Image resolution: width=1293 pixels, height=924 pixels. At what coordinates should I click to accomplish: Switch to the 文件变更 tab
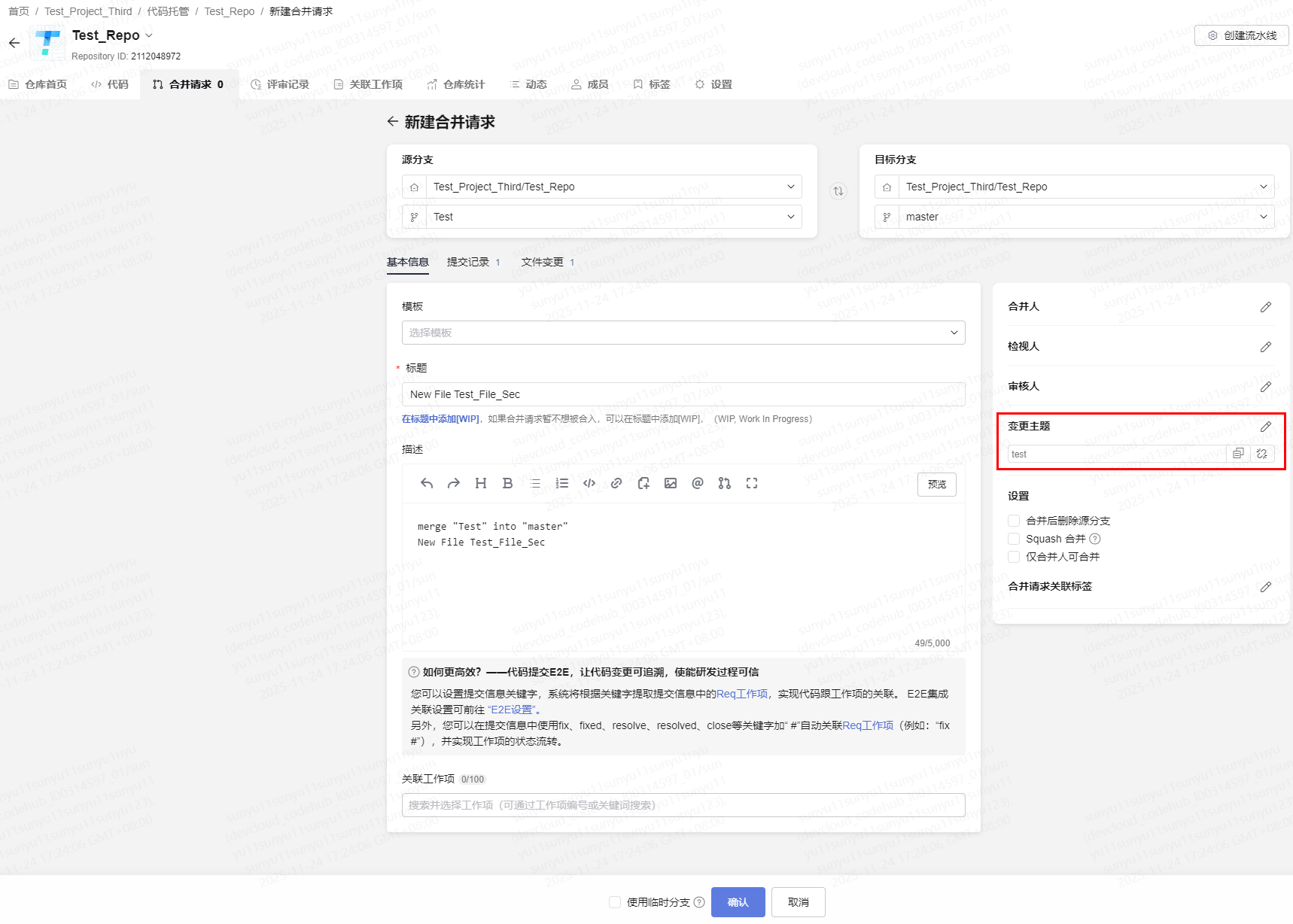click(543, 262)
